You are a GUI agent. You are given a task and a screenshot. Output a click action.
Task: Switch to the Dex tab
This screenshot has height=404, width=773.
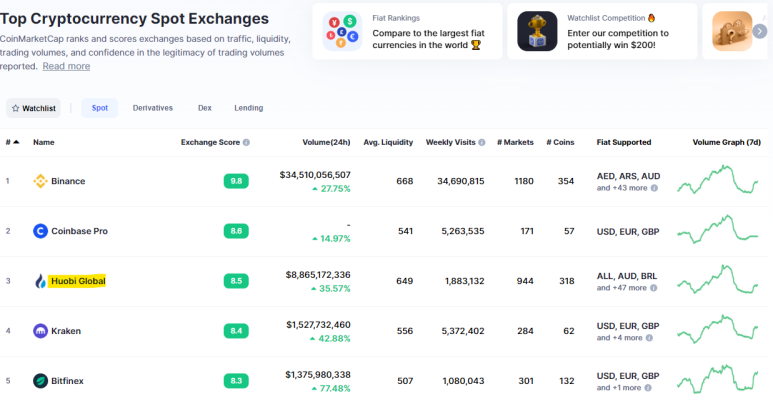point(205,108)
